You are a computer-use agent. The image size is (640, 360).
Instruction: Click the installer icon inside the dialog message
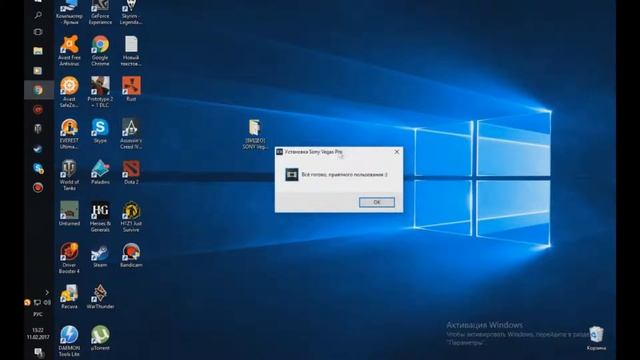tap(291, 175)
